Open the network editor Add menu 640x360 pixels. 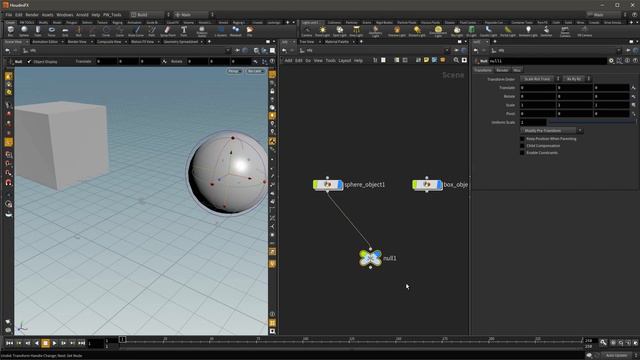pos(288,60)
